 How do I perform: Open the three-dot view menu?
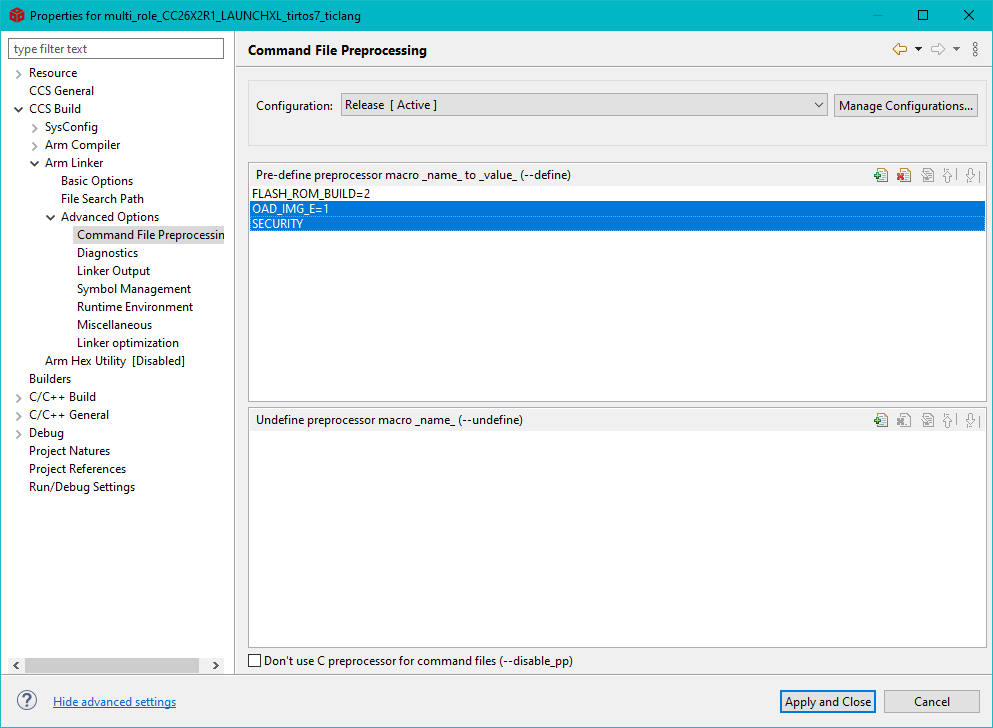pyautogui.click(x=975, y=50)
